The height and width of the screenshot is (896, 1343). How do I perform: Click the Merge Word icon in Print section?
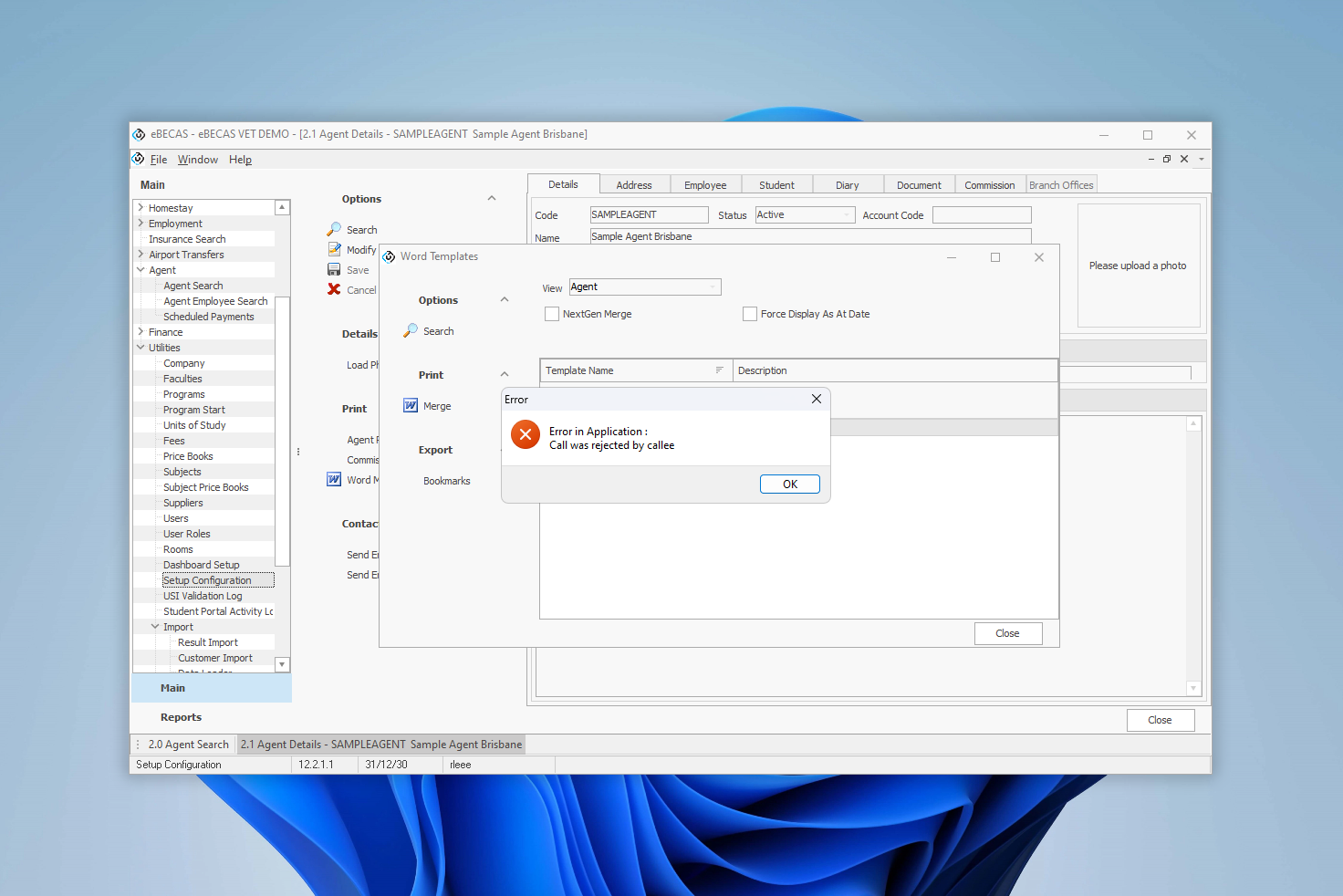[x=411, y=406]
